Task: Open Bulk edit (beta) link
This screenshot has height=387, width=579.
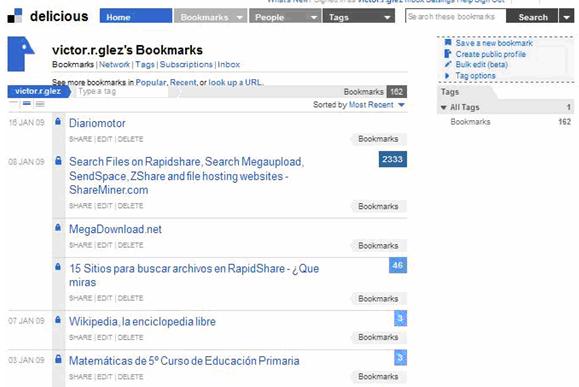Action: (482, 65)
